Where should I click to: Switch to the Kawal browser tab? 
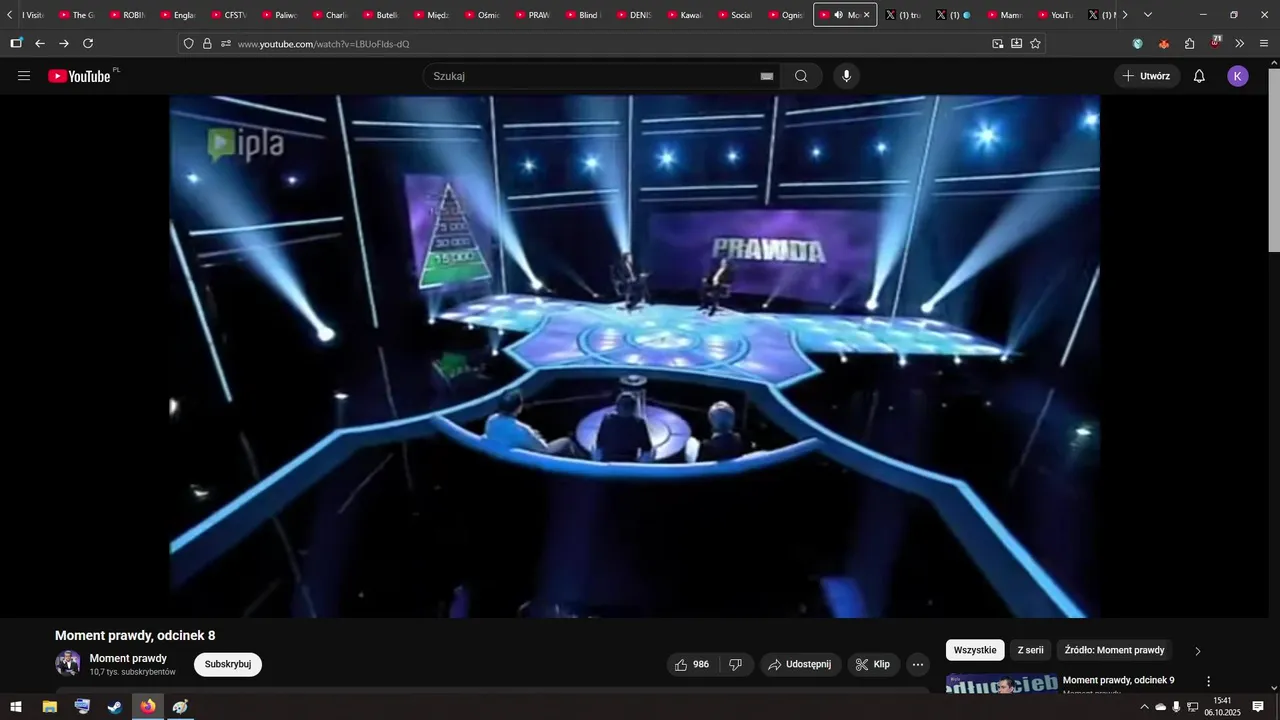(x=683, y=15)
